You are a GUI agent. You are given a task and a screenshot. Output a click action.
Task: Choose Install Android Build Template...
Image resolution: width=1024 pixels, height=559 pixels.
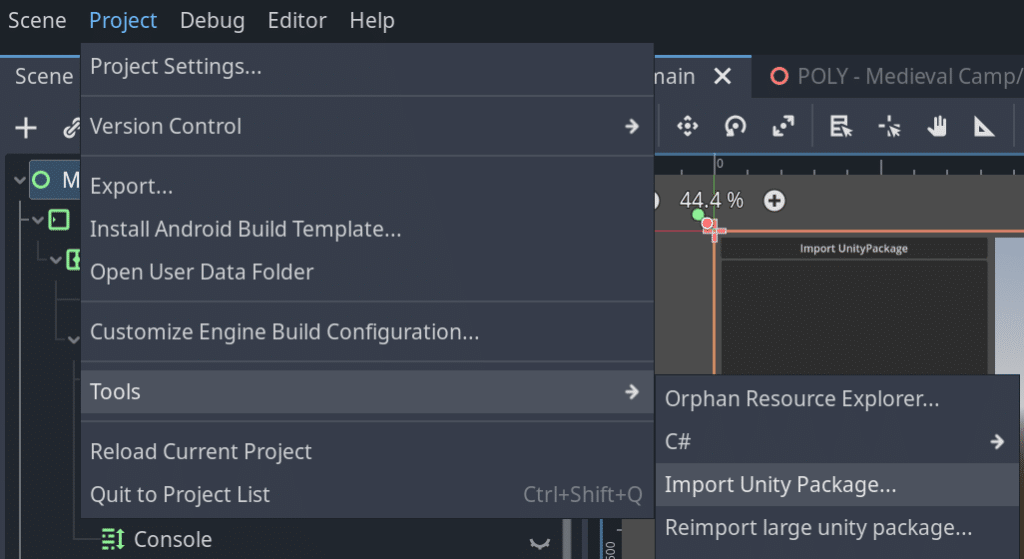click(x=367, y=229)
